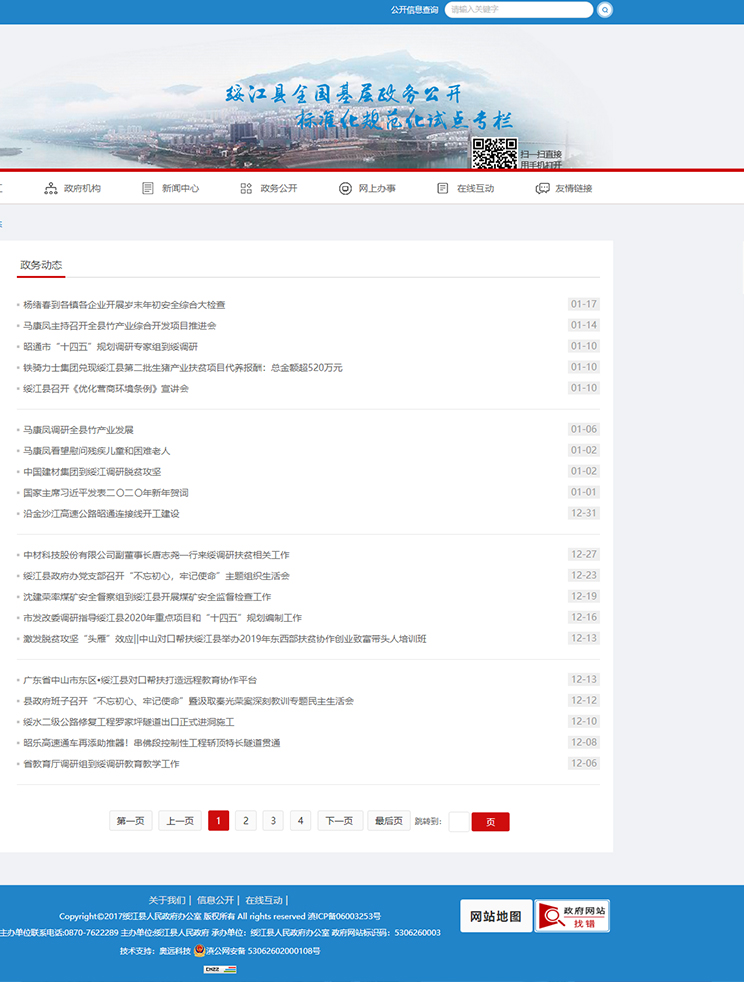
Task: Open 网站地图 site map button
Action: [495, 916]
